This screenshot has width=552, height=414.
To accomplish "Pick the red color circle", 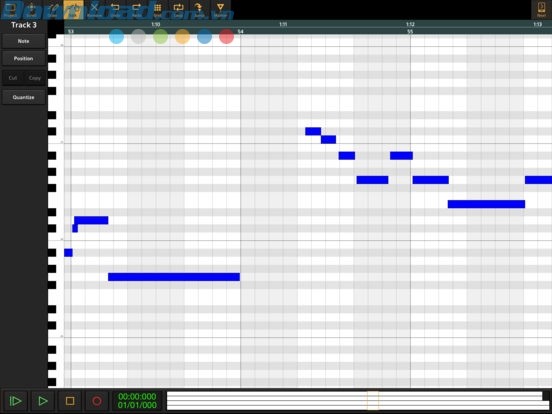I will tap(226, 37).
